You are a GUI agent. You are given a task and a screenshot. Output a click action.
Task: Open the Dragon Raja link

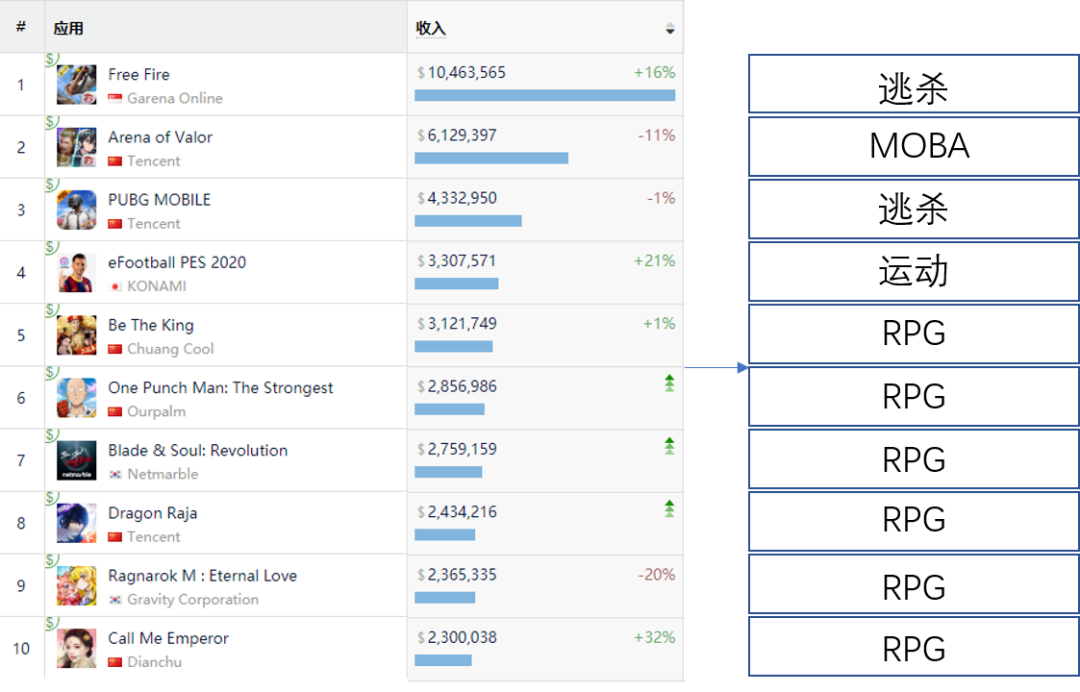[x=152, y=513]
